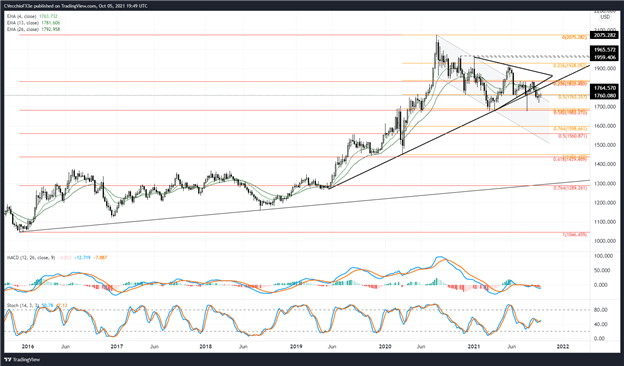
Task: Click the 2016 label on time axis
Action: pos(27,347)
